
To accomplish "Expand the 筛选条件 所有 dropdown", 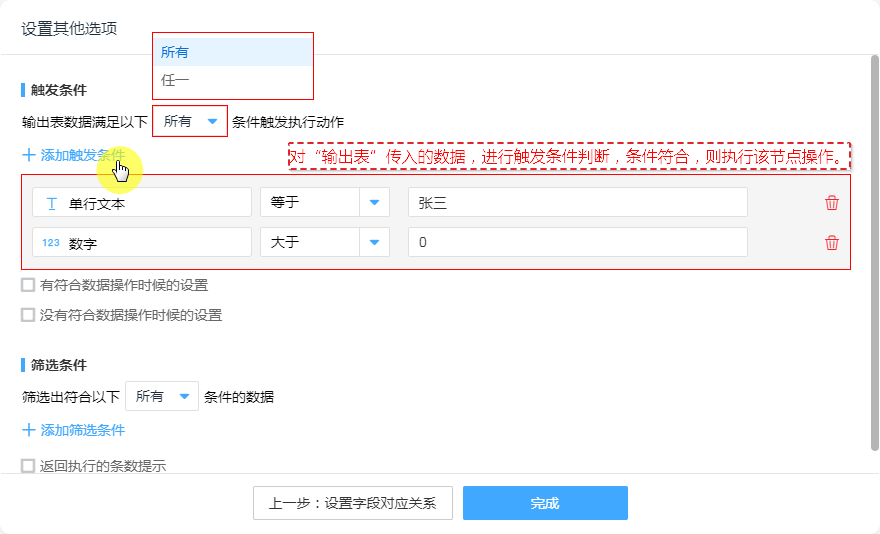I will (x=184, y=397).
